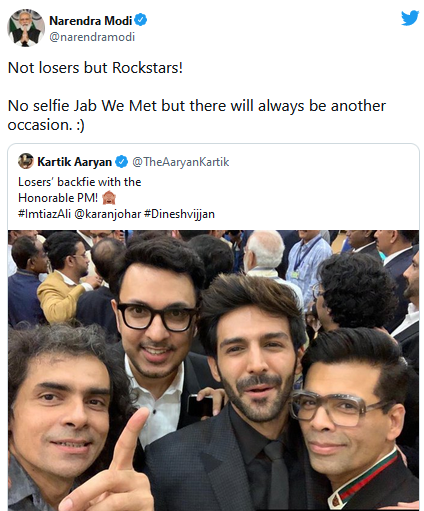Image resolution: width=424 pixels, height=511 pixels.
Task: Click the Twitter bird logo
Action: [410, 18]
